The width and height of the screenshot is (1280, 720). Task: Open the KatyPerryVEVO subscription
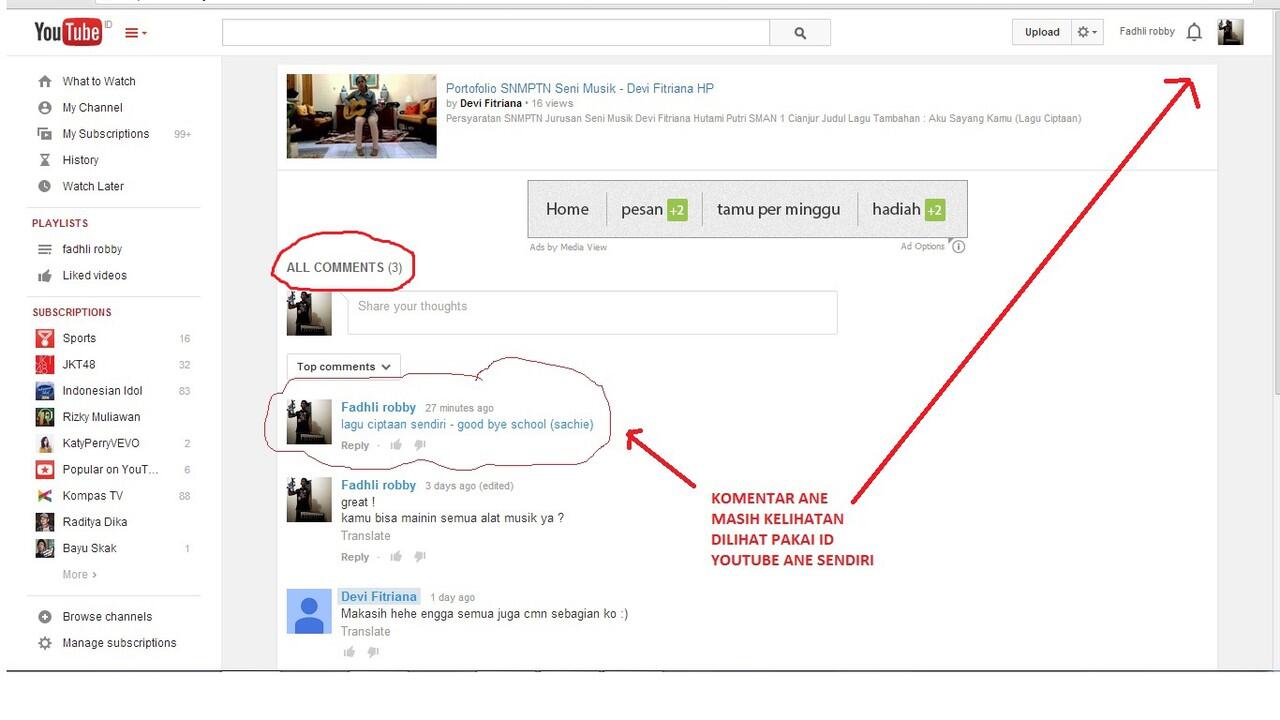pos(101,443)
